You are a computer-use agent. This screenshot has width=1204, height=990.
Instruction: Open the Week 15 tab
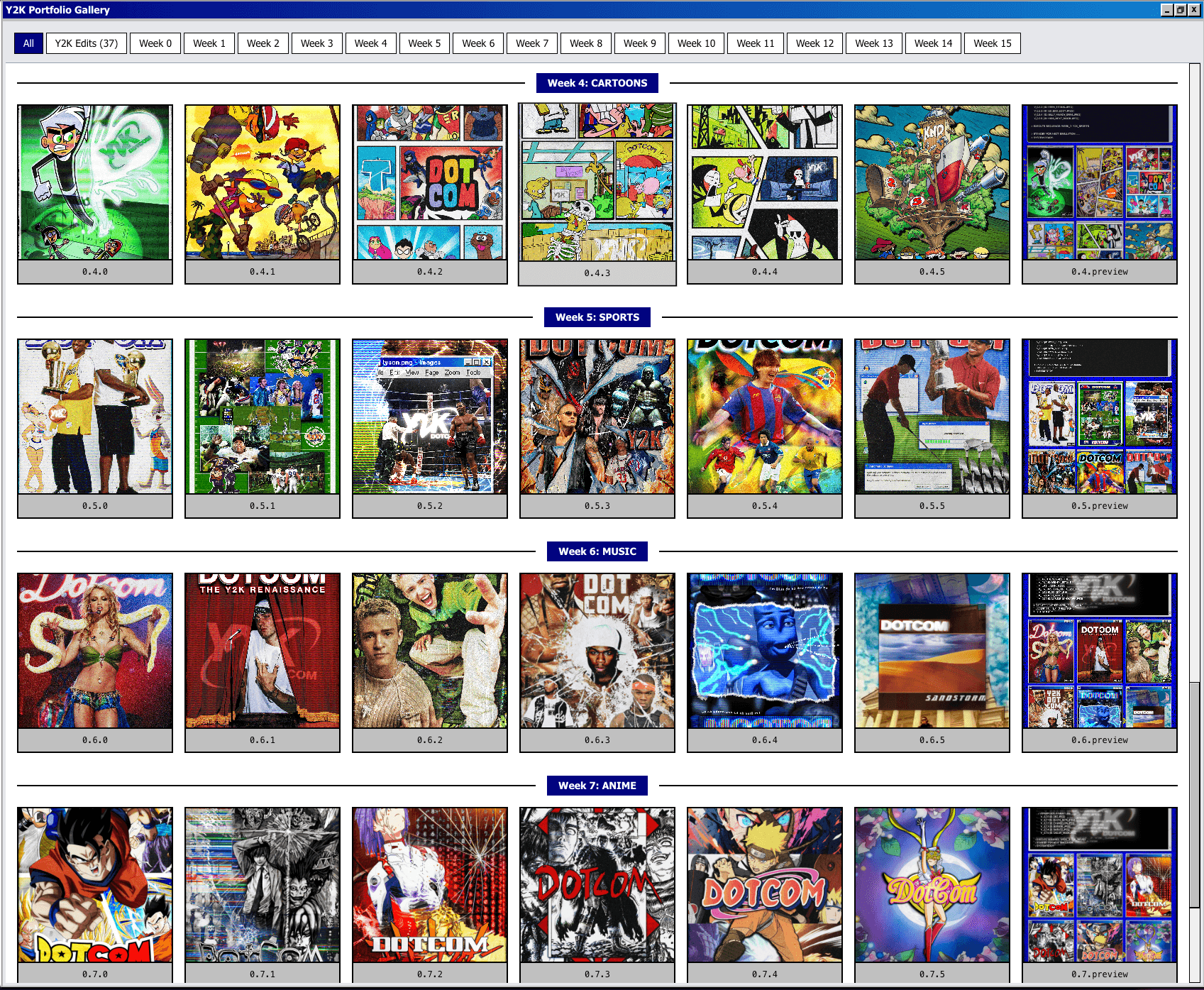[992, 43]
